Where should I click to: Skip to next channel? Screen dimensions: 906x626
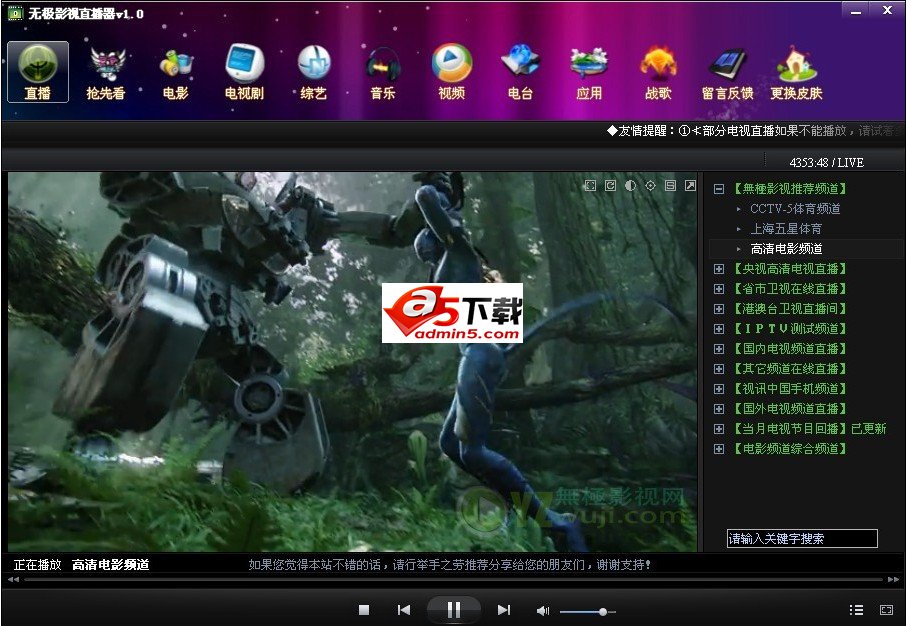(x=504, y=610)
